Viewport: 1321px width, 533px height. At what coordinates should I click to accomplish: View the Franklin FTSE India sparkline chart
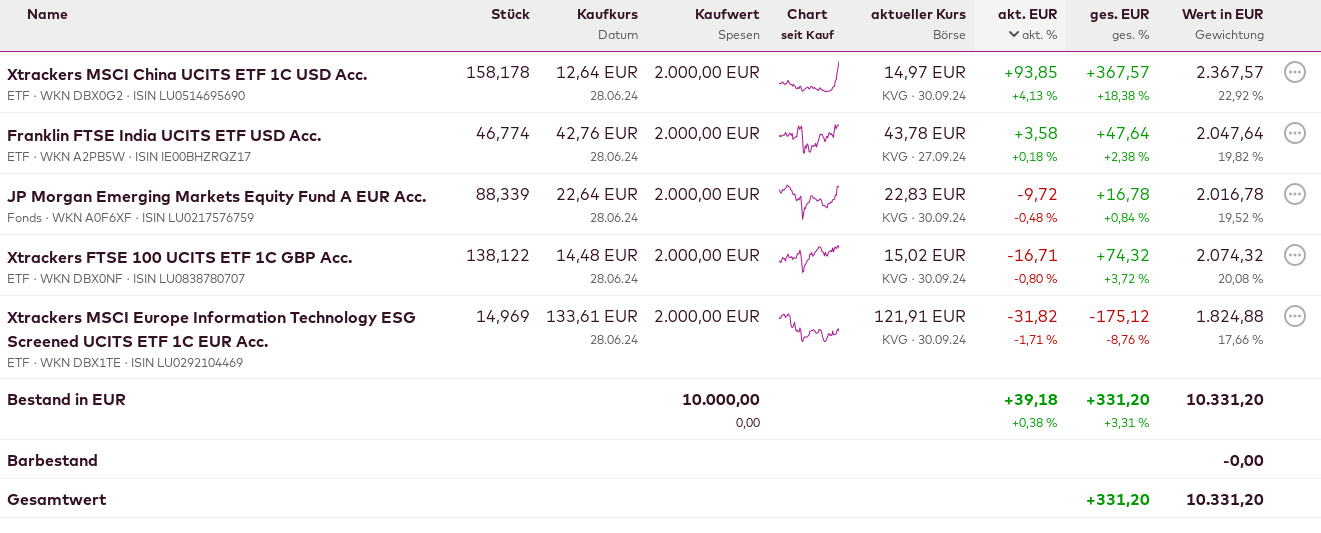point(809,139)
